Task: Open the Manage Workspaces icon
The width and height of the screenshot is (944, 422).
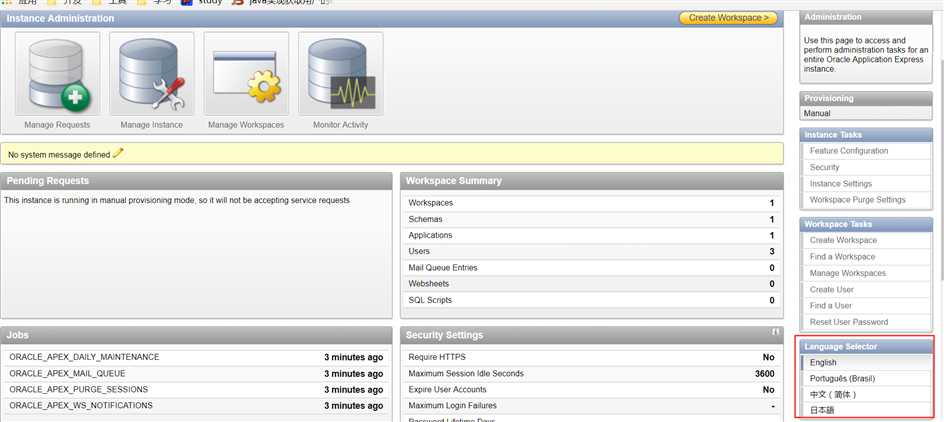Action: [246, 76]
